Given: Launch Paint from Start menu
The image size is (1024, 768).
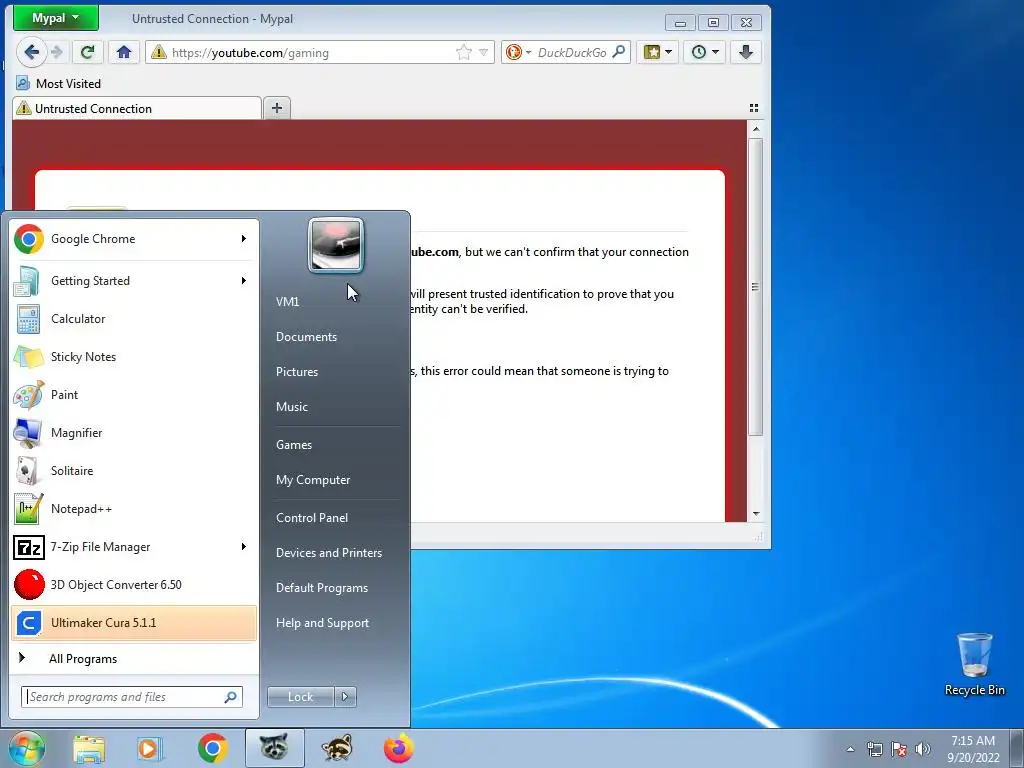Looking at the screenshot, I should [x=133, y=395].
